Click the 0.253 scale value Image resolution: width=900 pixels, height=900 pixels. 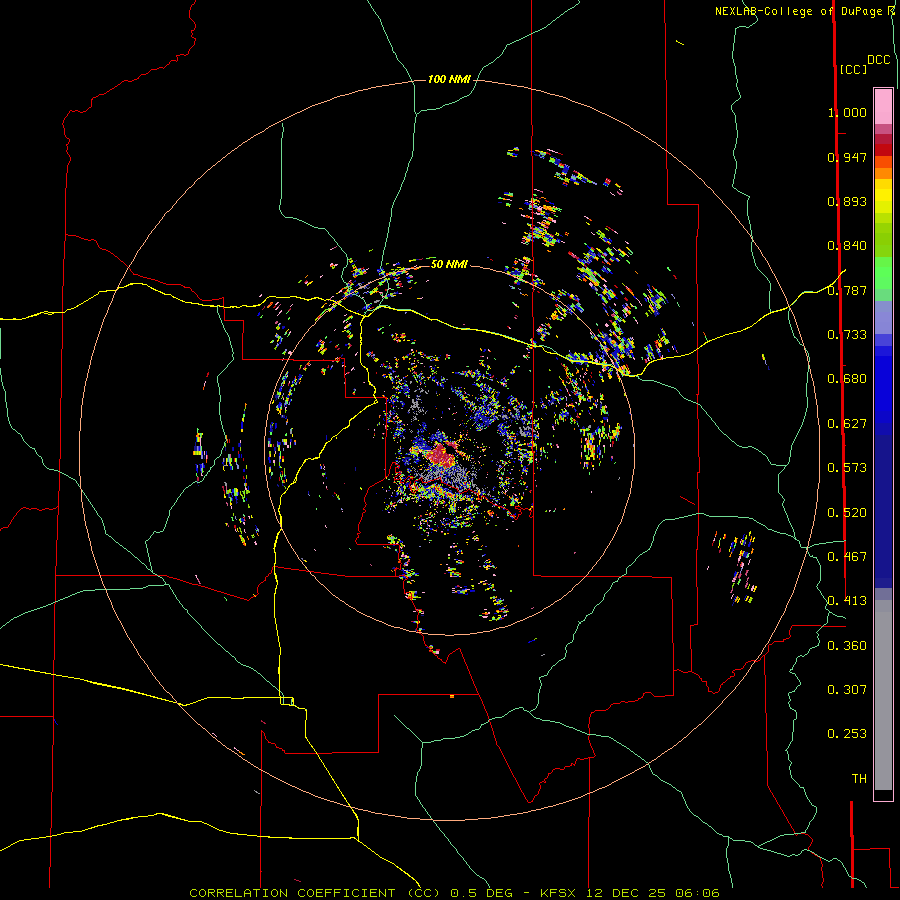pos(847,734)
